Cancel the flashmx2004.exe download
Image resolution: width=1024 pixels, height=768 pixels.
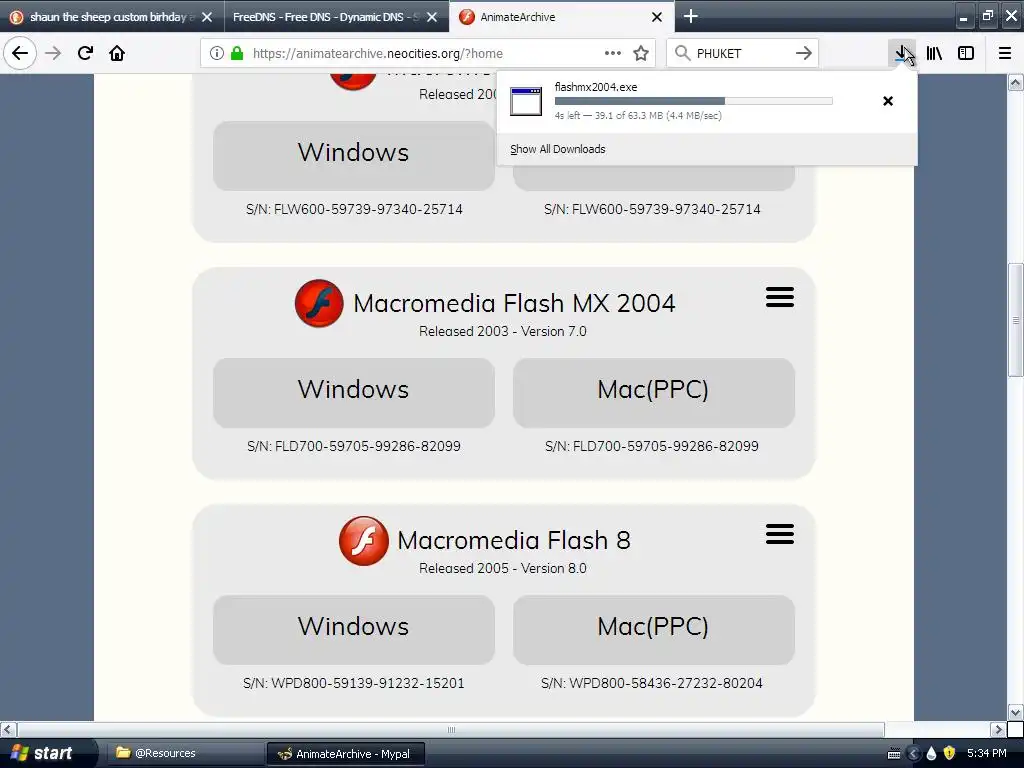tap(888, 101)
